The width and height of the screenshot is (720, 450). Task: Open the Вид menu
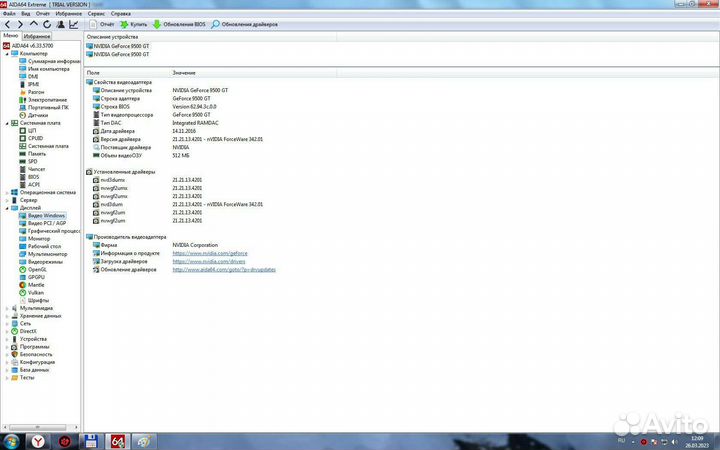26,14
